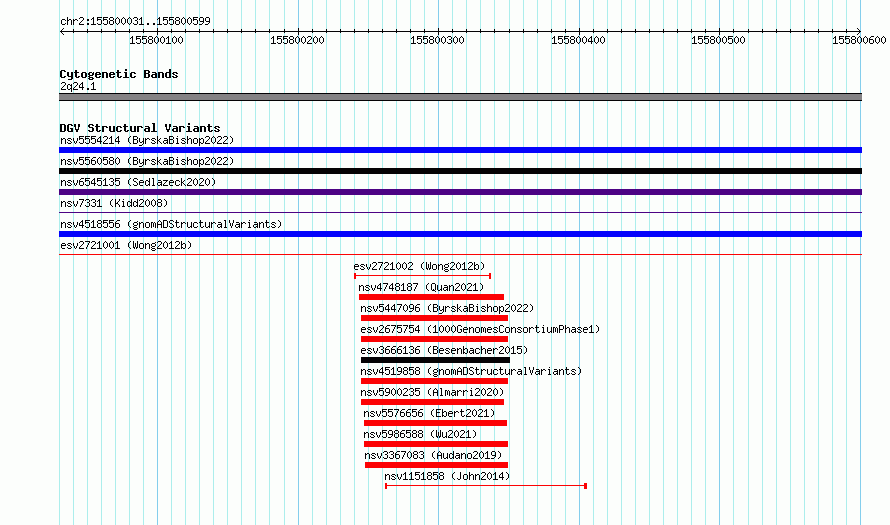Click the esv2721002 (Wong2012b) label

[x=419, y=266]
